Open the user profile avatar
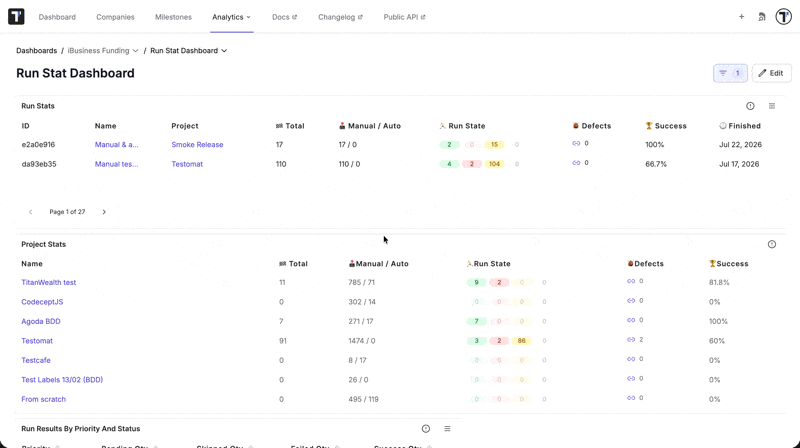The image size is (800, 448). click(784, 17)
